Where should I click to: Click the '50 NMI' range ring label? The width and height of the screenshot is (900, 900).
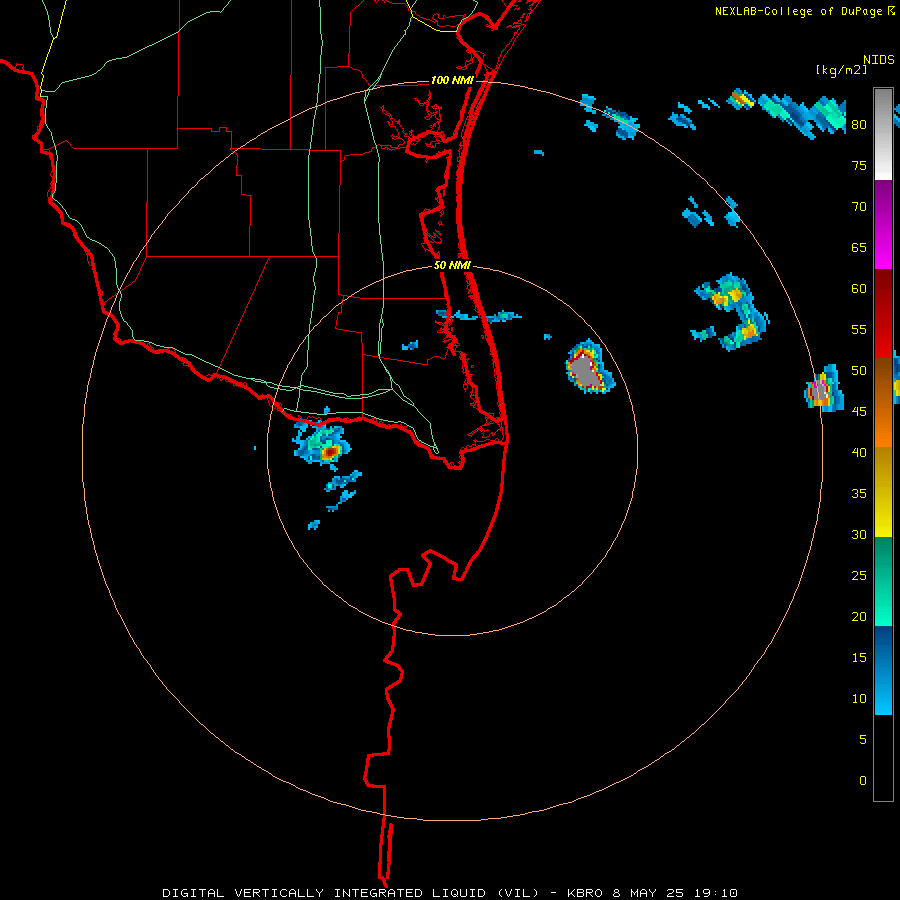pyautogui.click(x=452, y=265)
